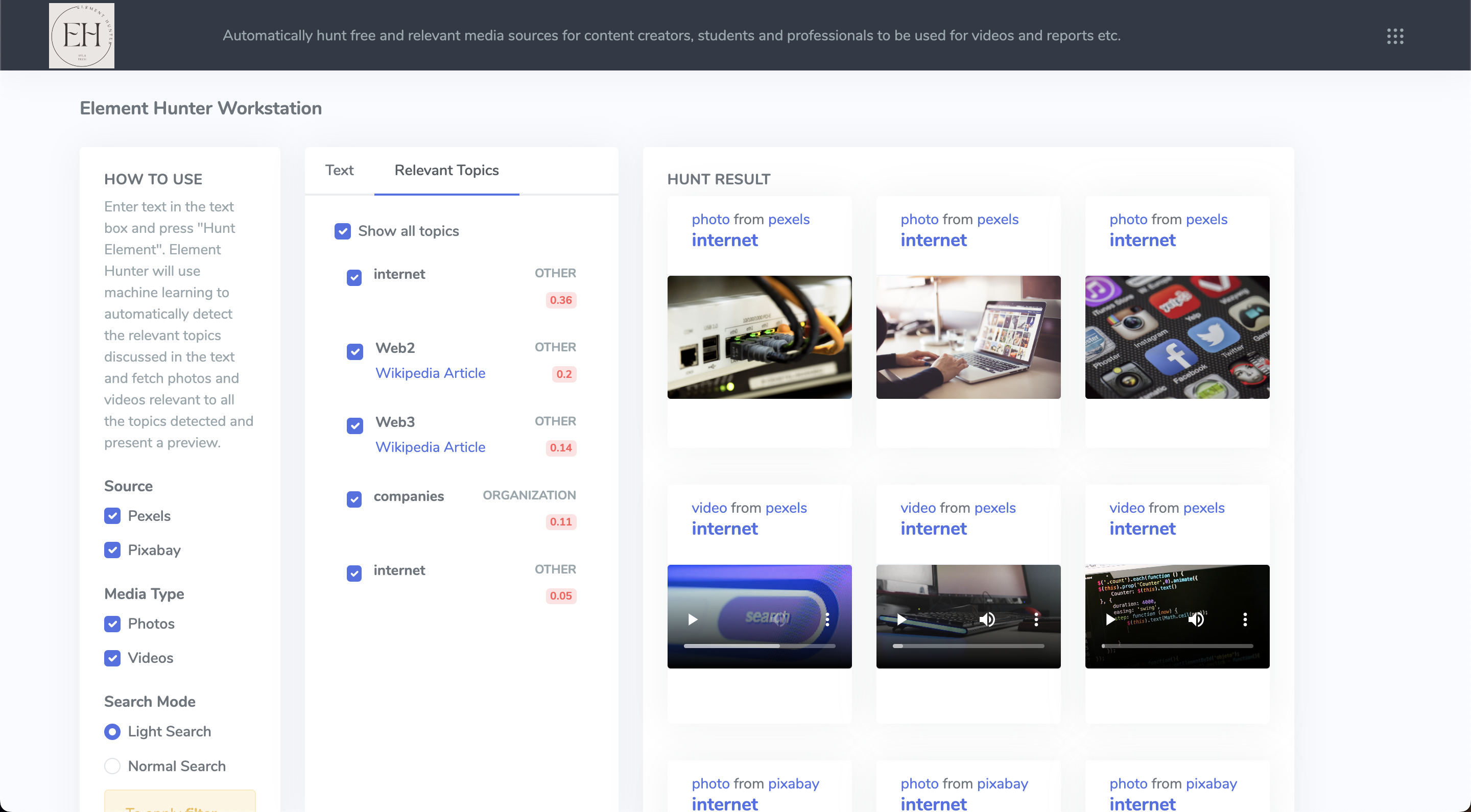Click the Element Hunter EH logo
This screenshot has width=1471, height=812.
pyautogui.click(x=82, y=36)
